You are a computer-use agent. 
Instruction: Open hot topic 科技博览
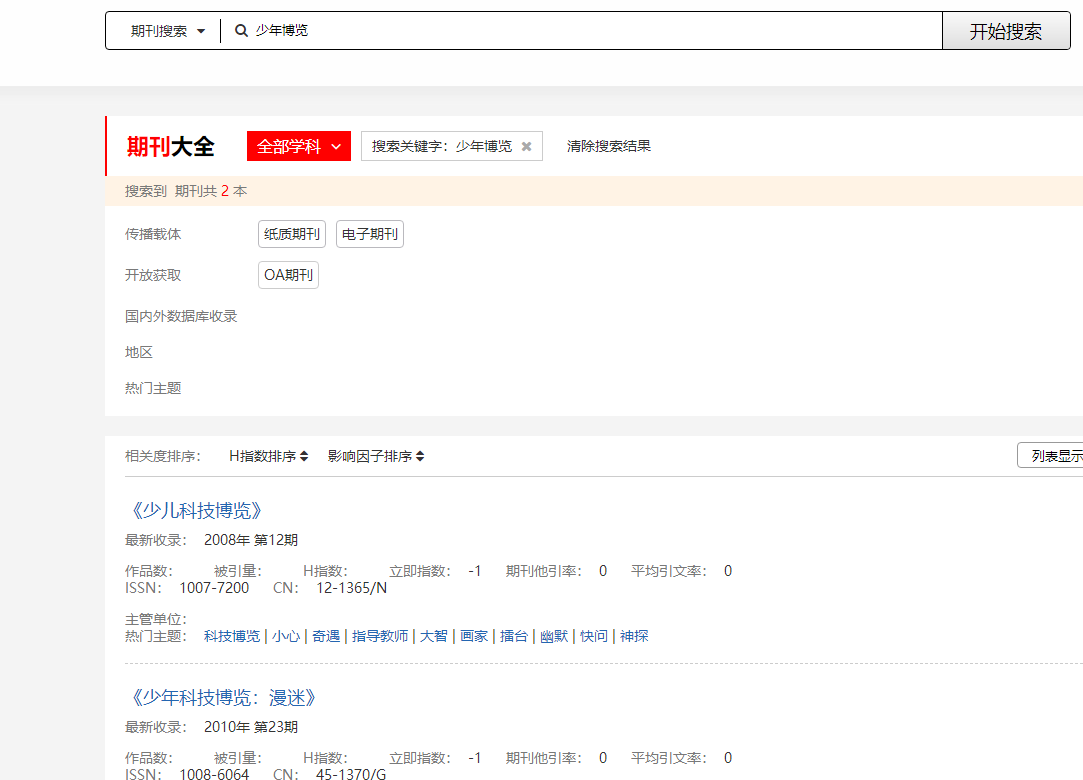point(232,636)
